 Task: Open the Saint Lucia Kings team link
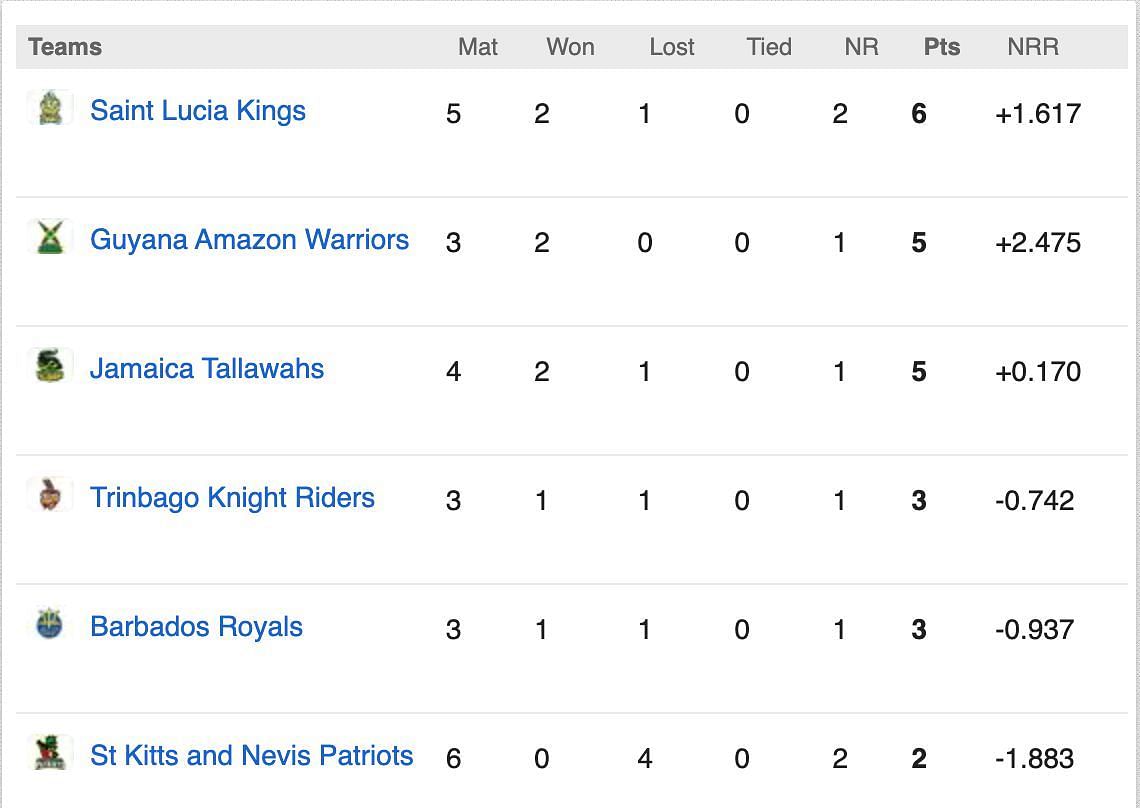(198, 111)
